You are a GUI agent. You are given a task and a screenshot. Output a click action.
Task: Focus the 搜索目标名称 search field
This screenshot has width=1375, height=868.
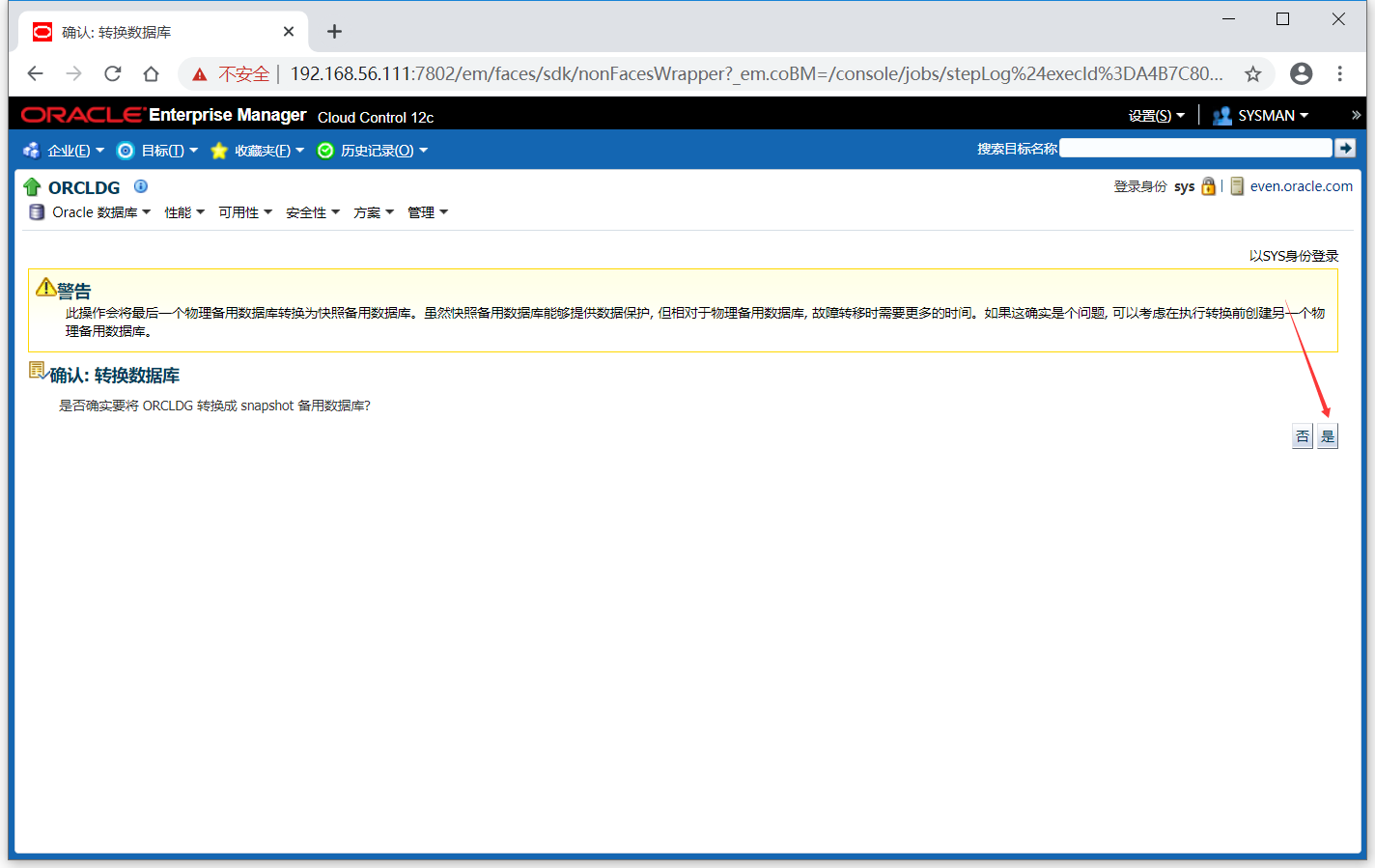coord(1195,148)
